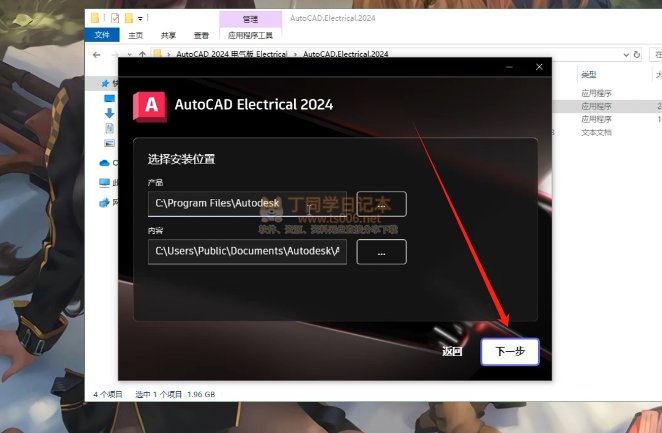Click 返回 to go back in installer
Image resolution: width=662 pixels, height=433 pixels.
(452, 351)
